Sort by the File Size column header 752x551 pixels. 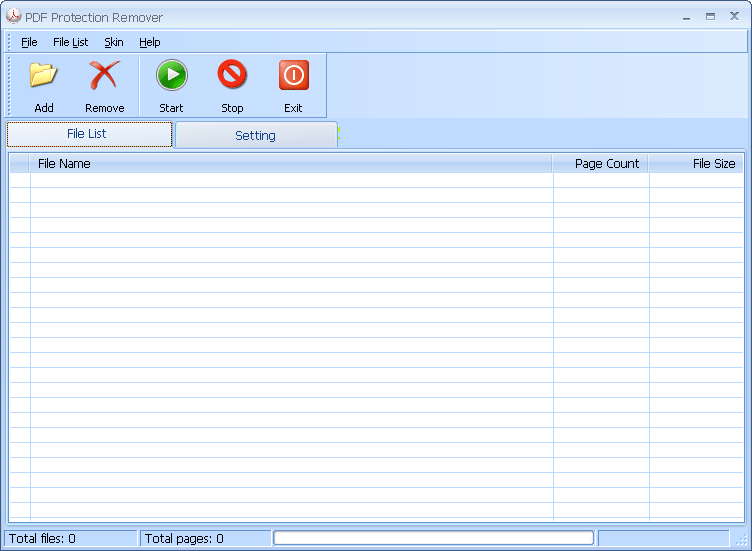pyautogui.click(x=696, y=164)
